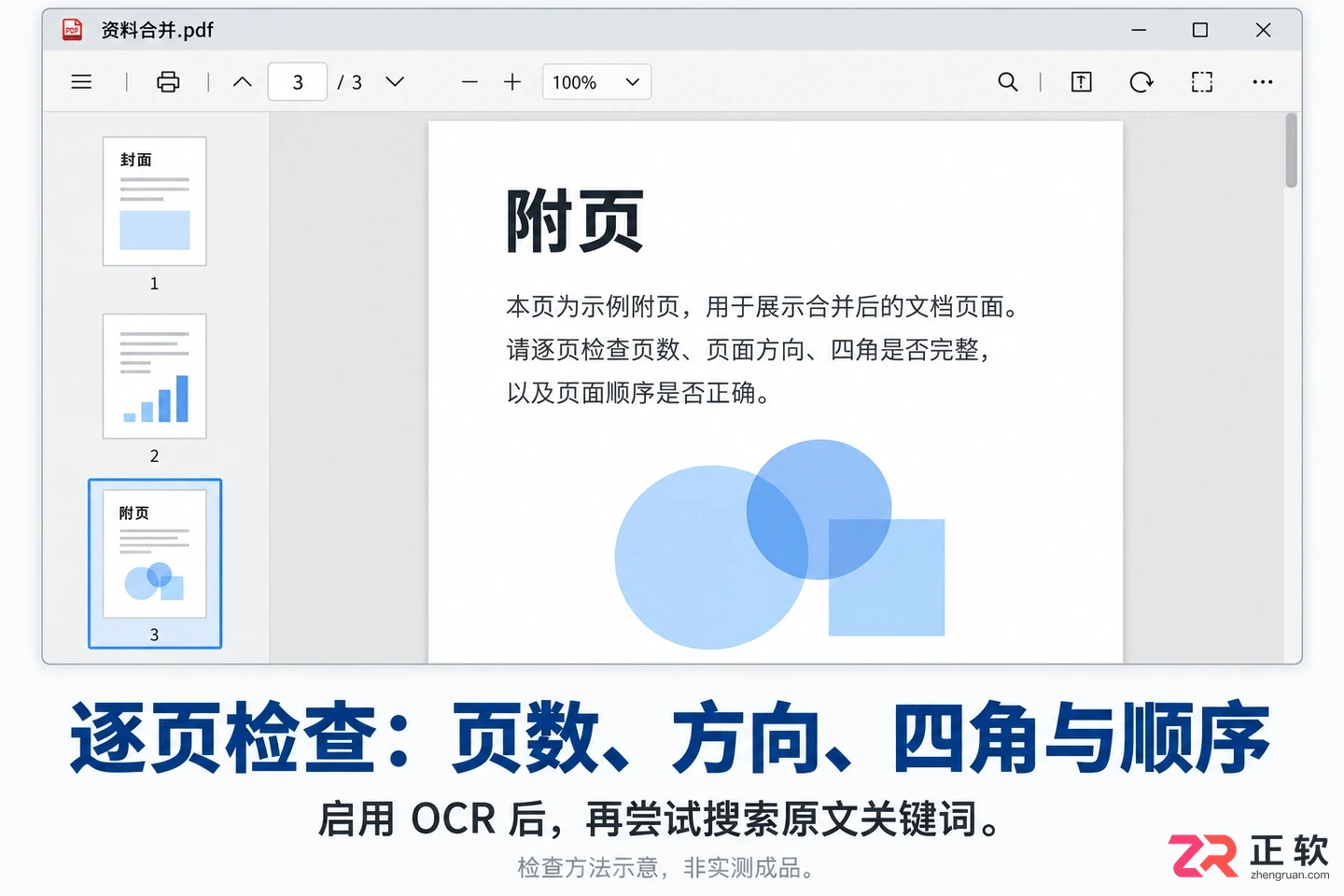Click the print icon

click(168, 82)
